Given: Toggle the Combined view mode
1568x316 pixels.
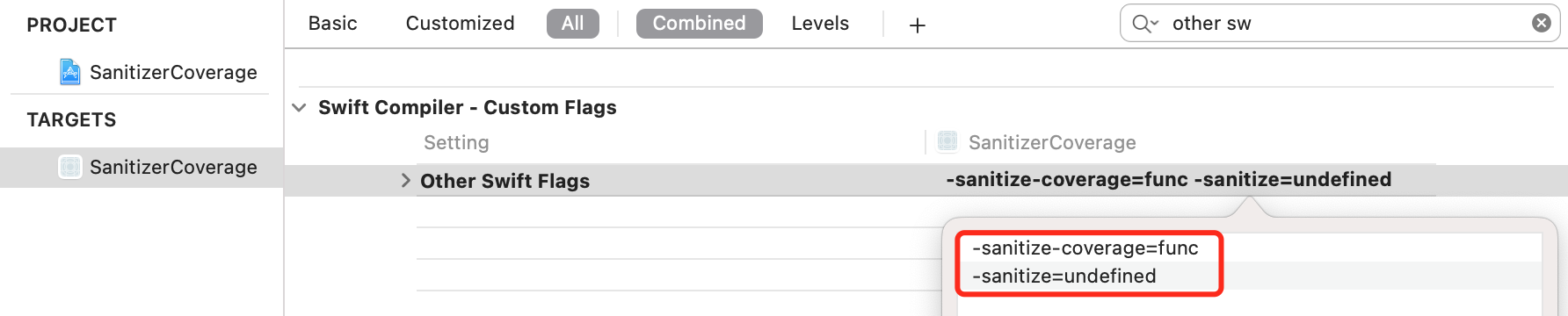Looking at the screenshot, I should point(699,24).
